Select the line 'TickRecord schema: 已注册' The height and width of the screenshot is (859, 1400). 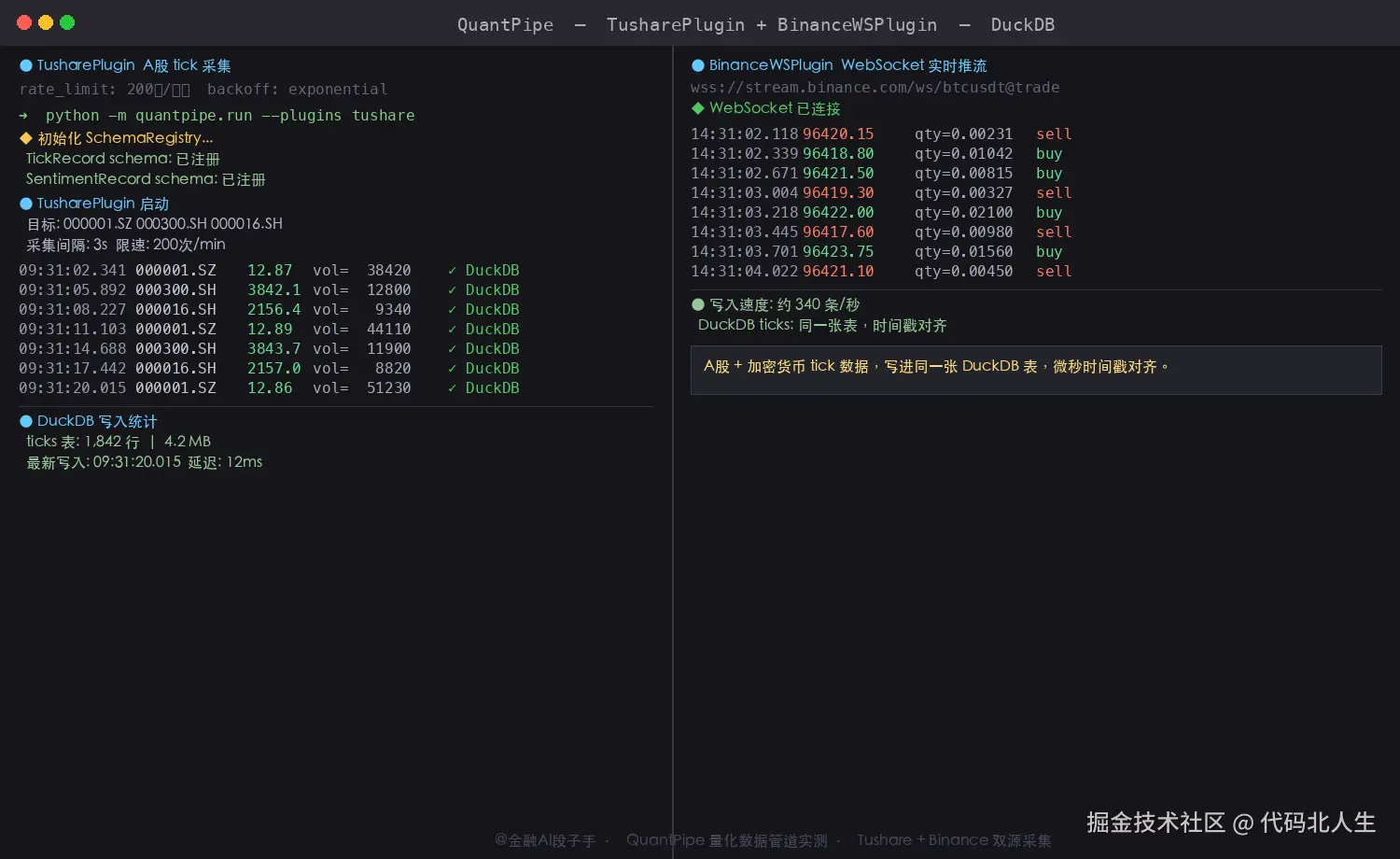pos(122,159)
